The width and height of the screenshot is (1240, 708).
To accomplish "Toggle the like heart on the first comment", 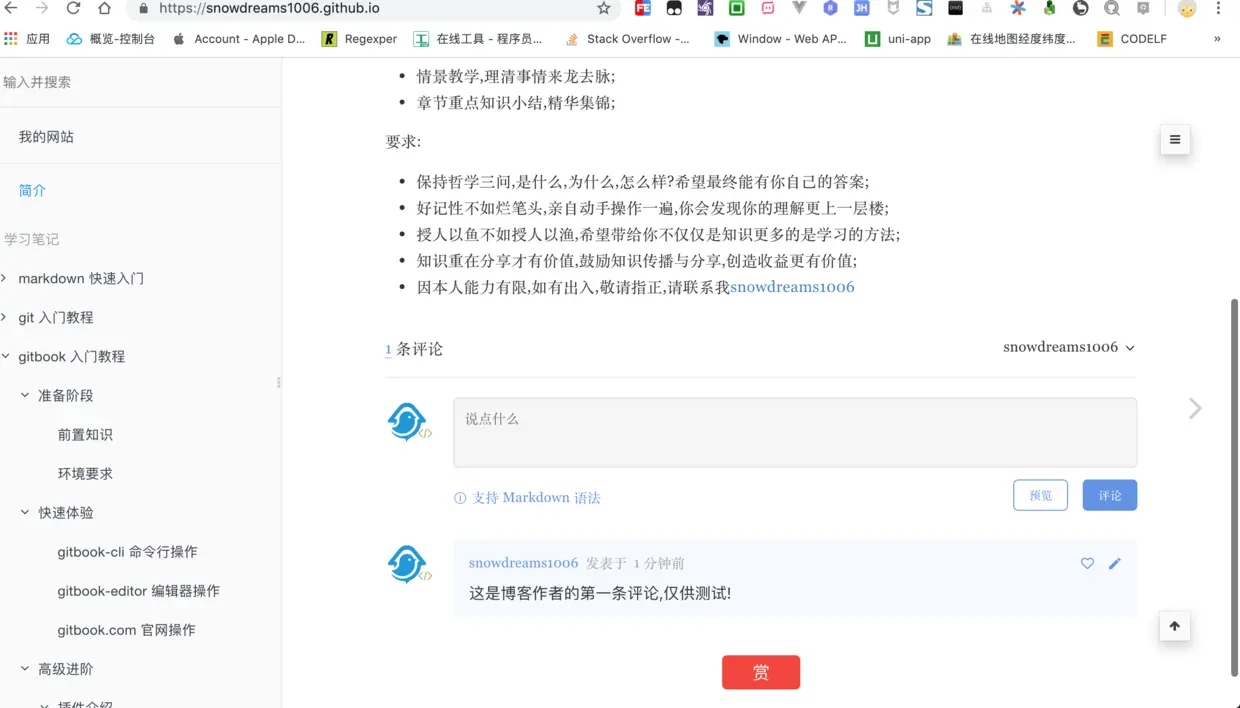I will (x=1087, y=563).
